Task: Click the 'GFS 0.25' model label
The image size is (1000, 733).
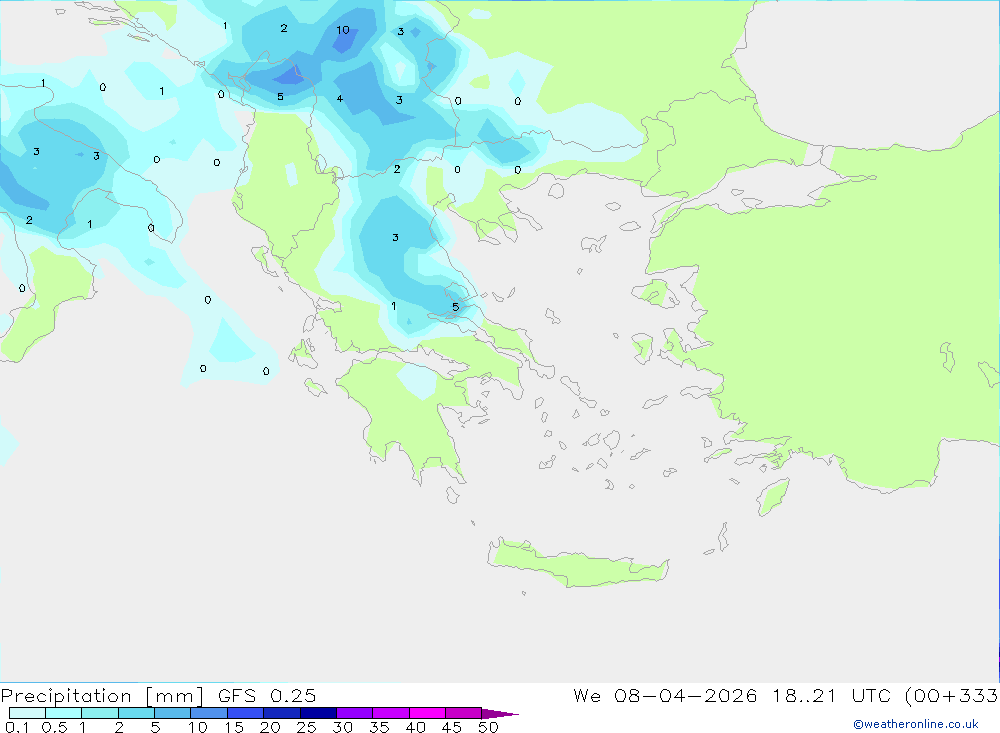Action: click(x=267, y=695)
